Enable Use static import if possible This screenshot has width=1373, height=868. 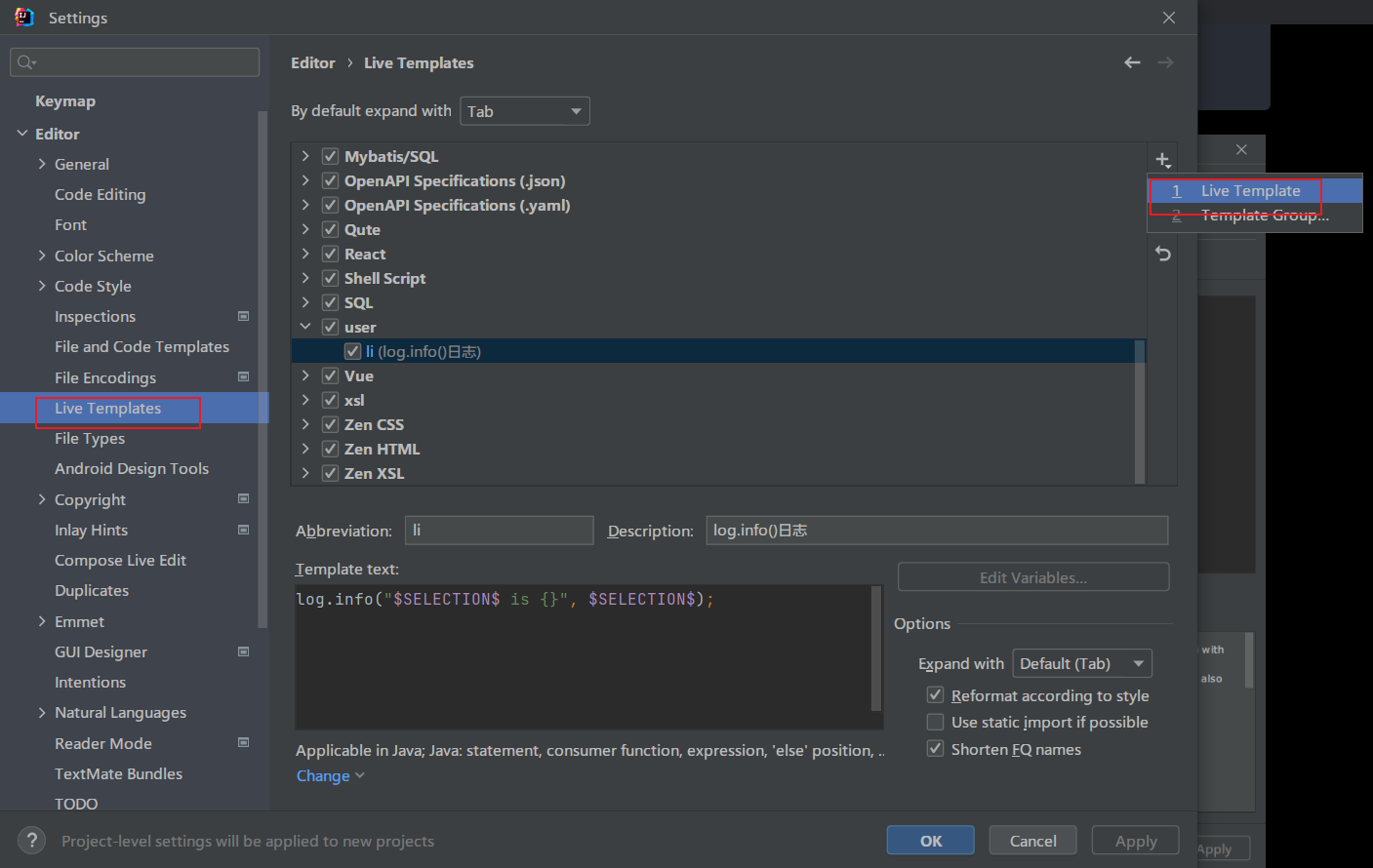(x=935, y=722)
